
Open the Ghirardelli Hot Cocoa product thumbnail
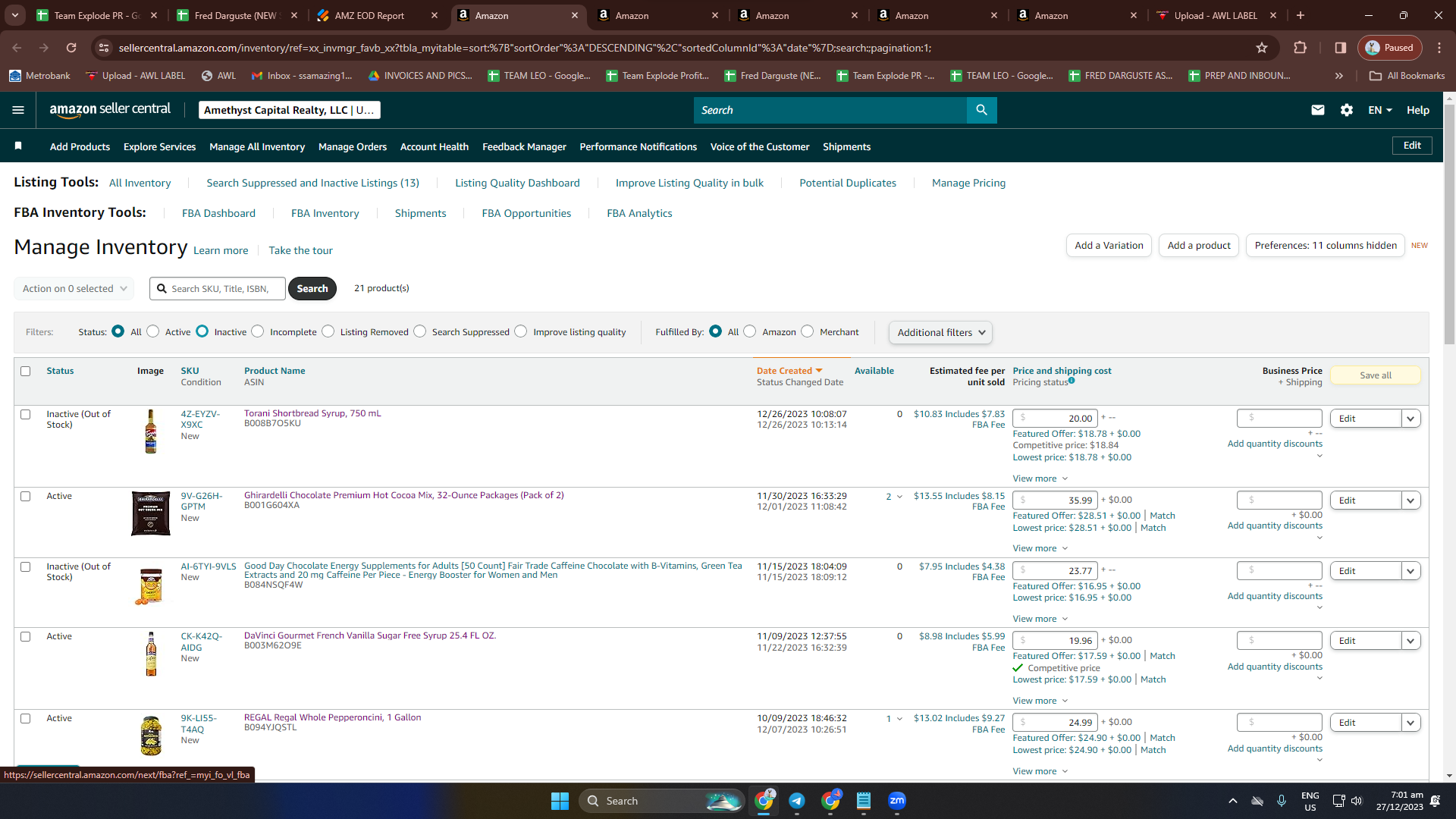[x=151, y=513]
